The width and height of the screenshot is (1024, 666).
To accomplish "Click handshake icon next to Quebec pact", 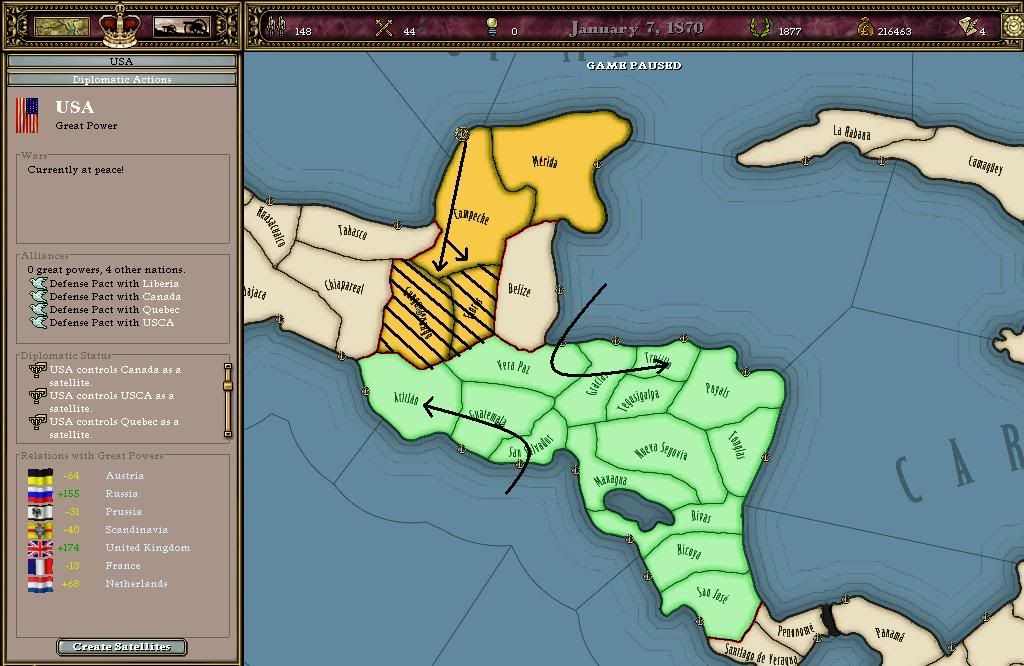I will point(39,309).
